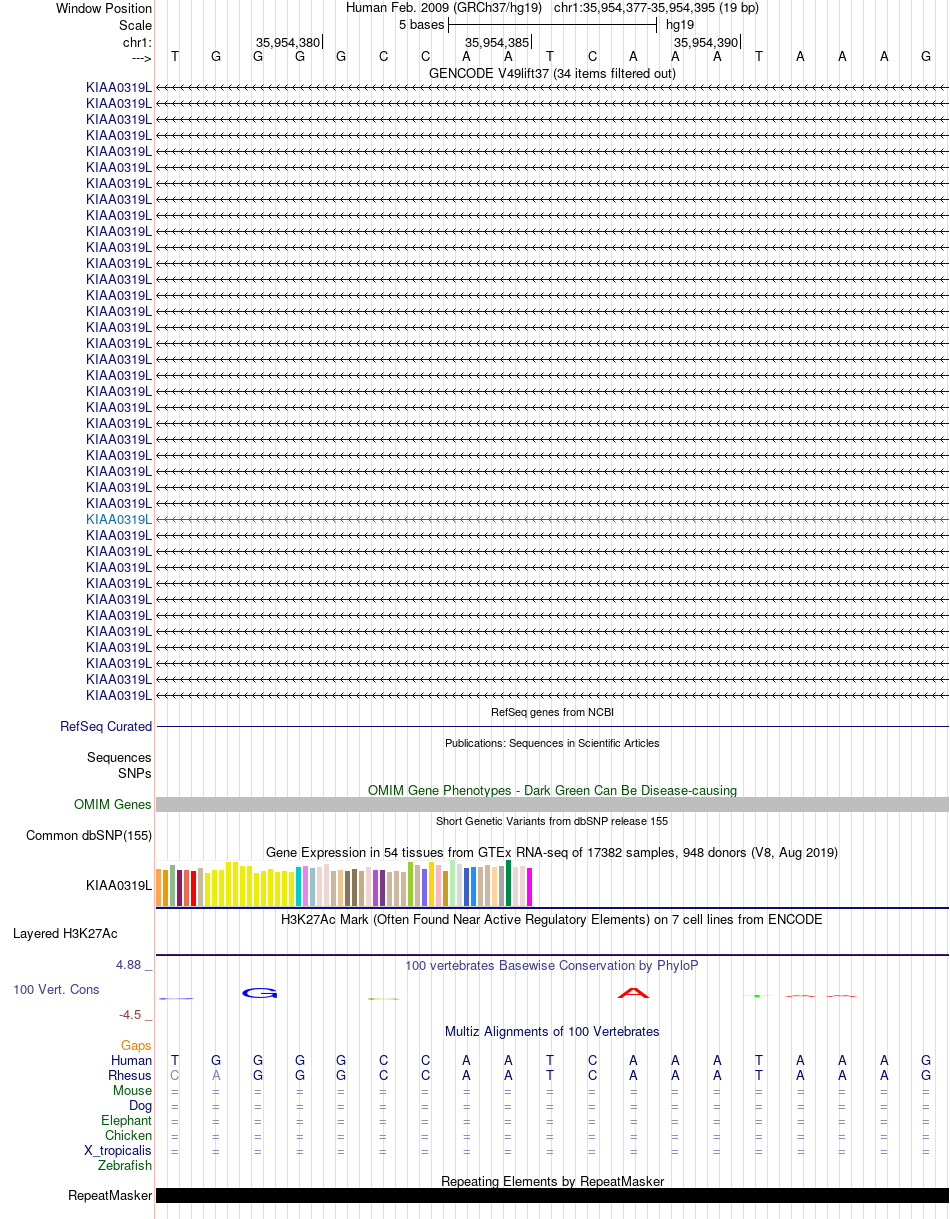The width and height of the screenshot is (950, 1219).
Task: Select the Chicken alignment row label
Action: tap(129, 1136)
